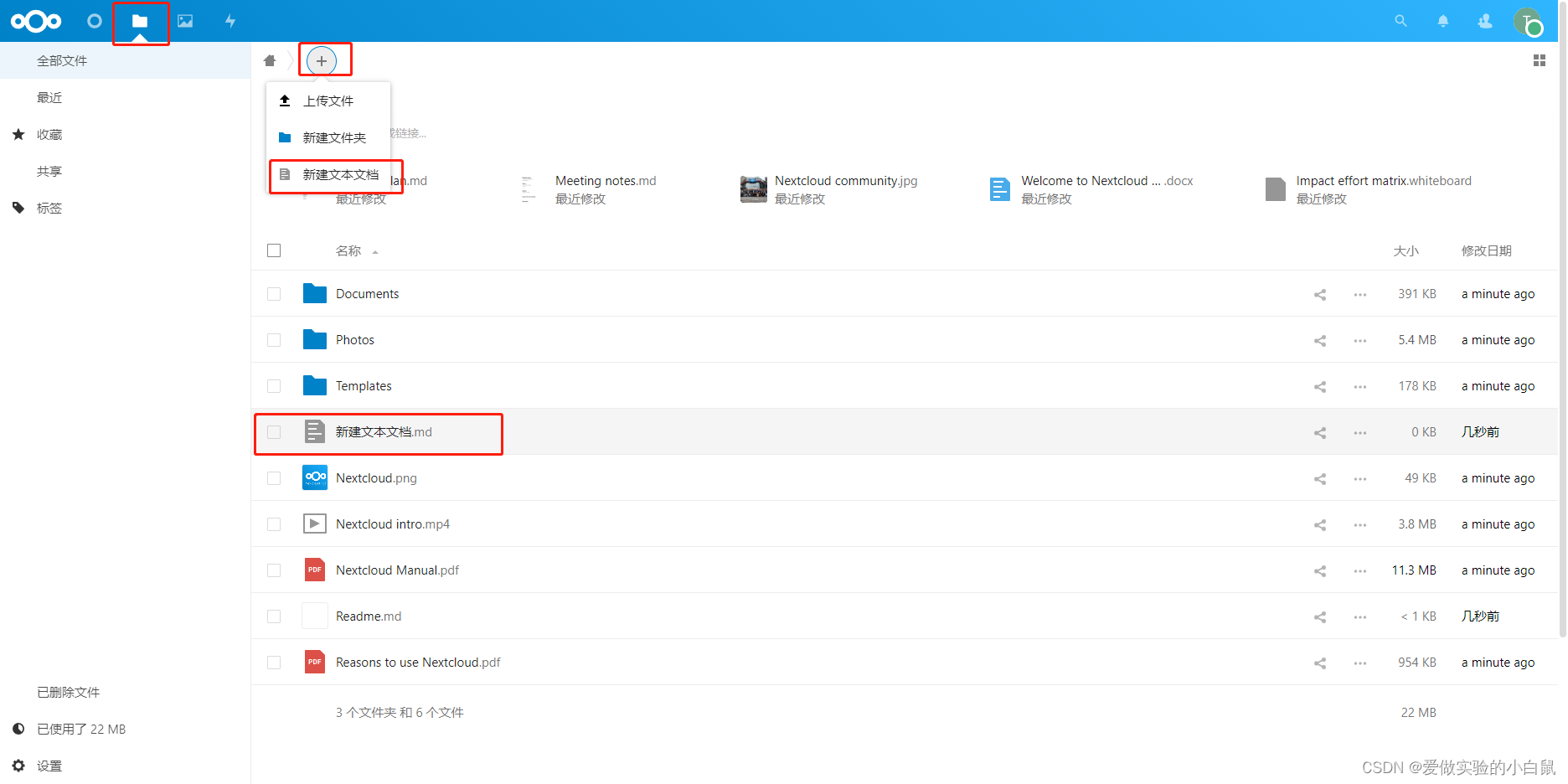This screenshot has width=1568, height=784.
Task: Share Nextcloud.png
Action: (1320, 478)
